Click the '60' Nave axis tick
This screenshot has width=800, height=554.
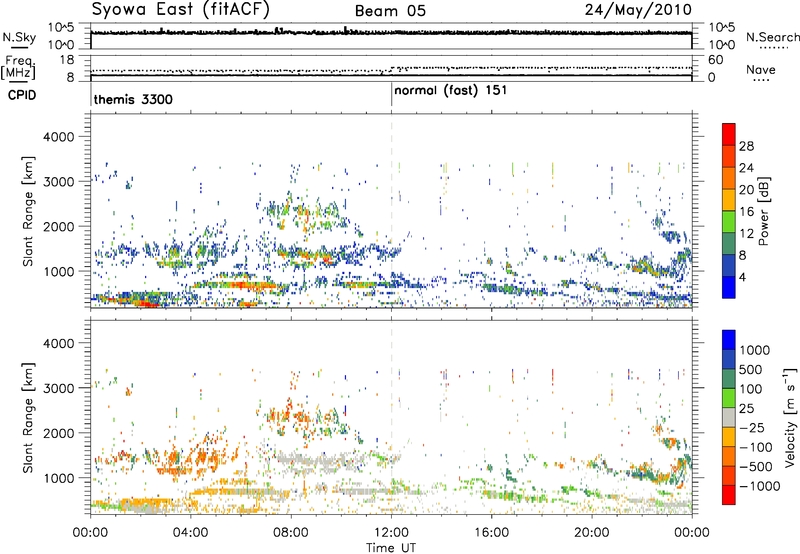715,60
